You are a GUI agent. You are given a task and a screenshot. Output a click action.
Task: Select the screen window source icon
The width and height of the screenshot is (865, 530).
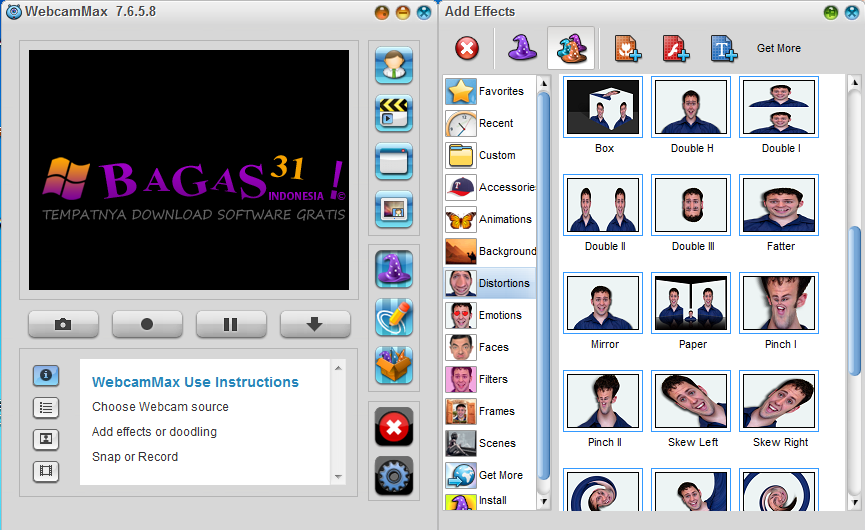394,161
